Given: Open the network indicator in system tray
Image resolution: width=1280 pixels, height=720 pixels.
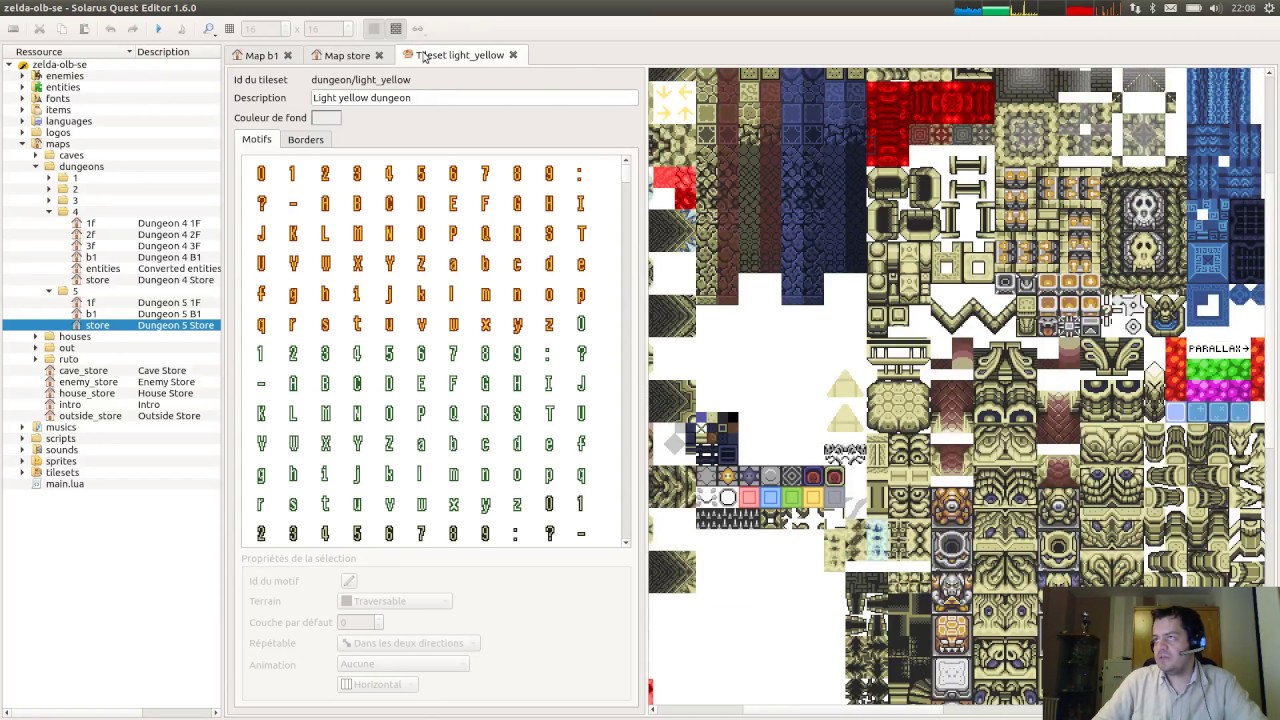Looking at the screenshot, I should [1135, 8].
